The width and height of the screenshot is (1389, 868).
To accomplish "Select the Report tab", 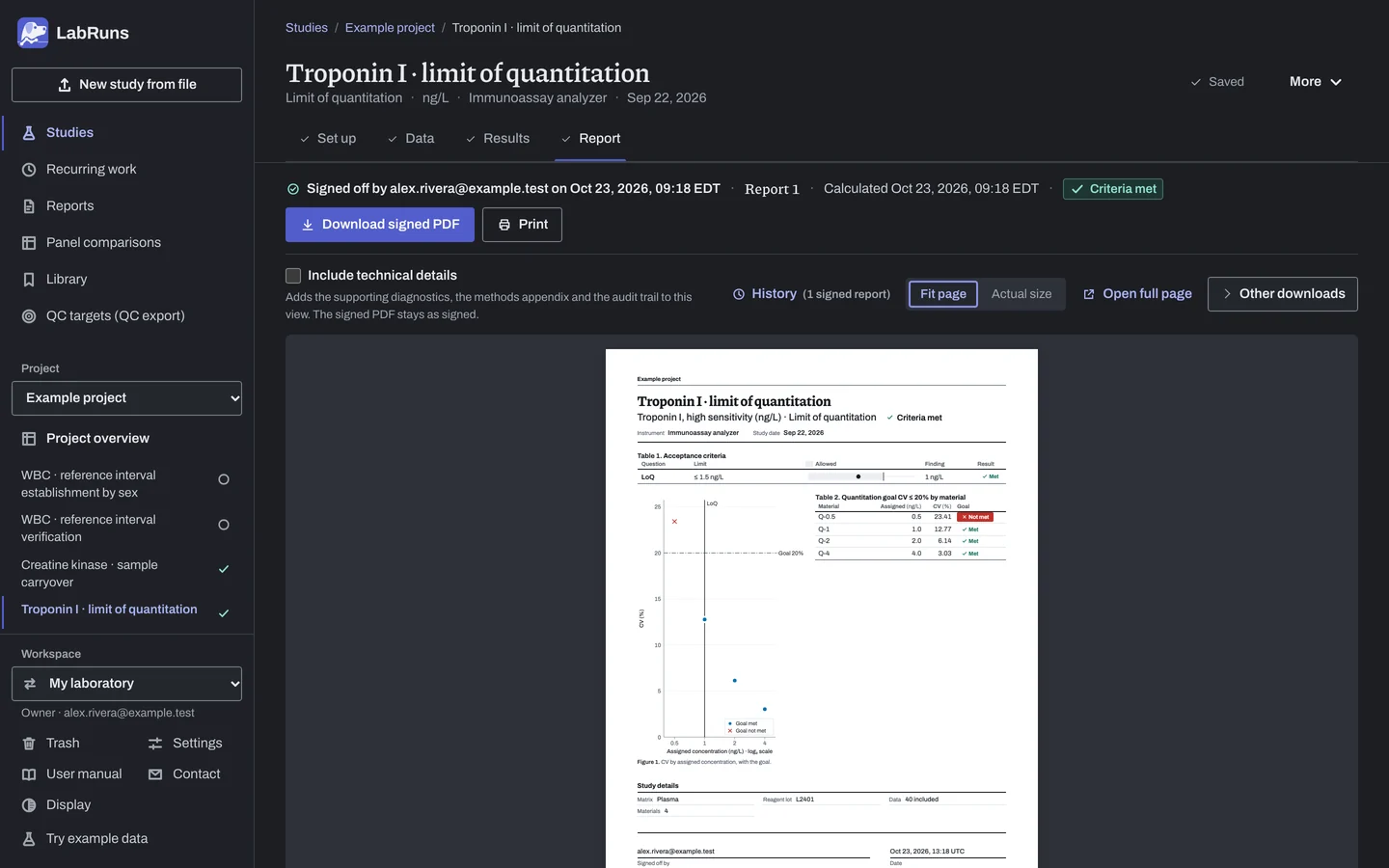I will (x=590, y=139).
